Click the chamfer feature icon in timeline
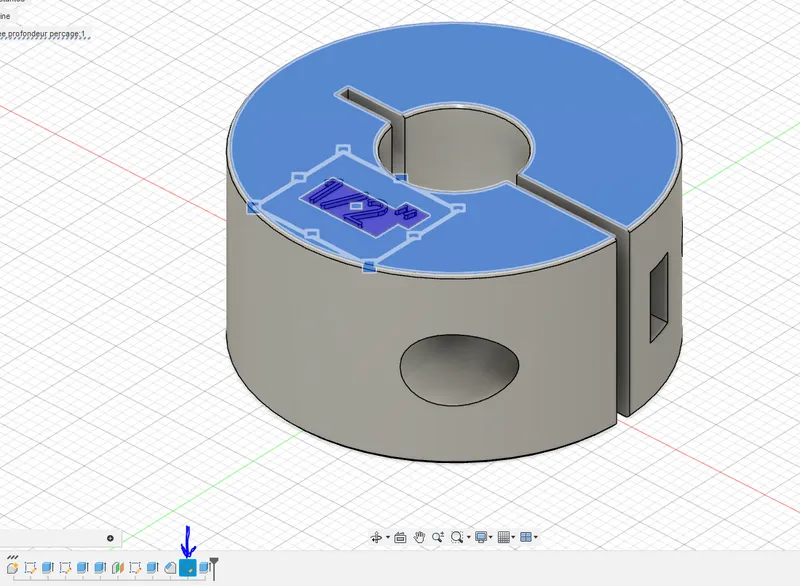The width and height of the screenshot is (800, 586). pyautogui.click(x=170, y=568)
